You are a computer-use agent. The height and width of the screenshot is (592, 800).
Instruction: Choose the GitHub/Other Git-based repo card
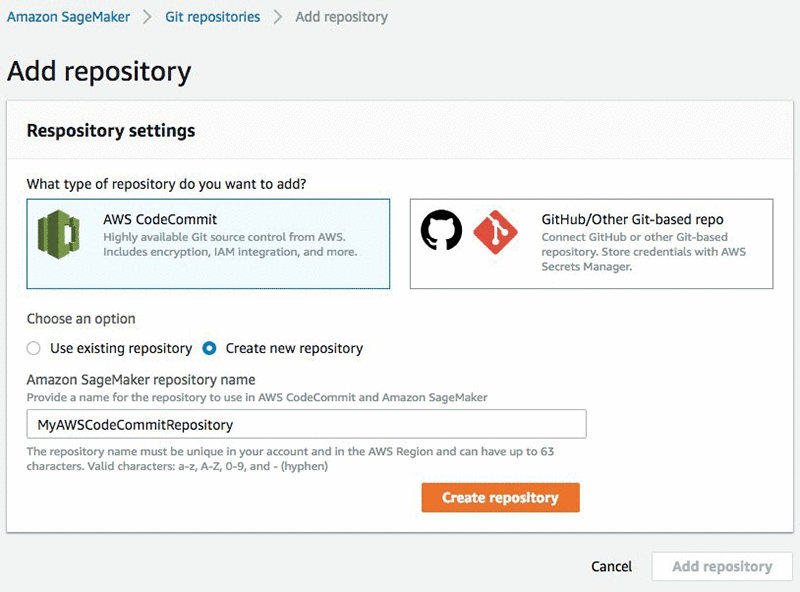click(591, 244)
